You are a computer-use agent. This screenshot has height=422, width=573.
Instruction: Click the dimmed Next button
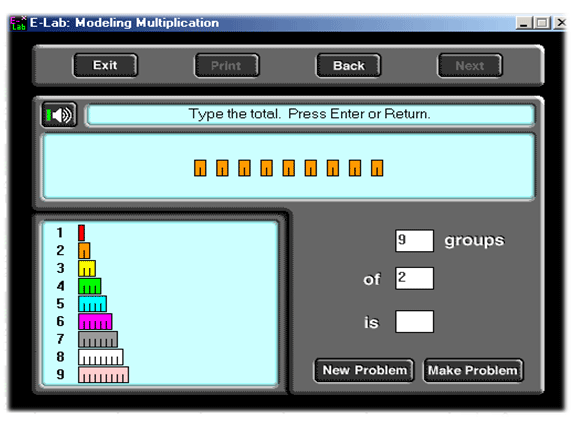[470, 65]
